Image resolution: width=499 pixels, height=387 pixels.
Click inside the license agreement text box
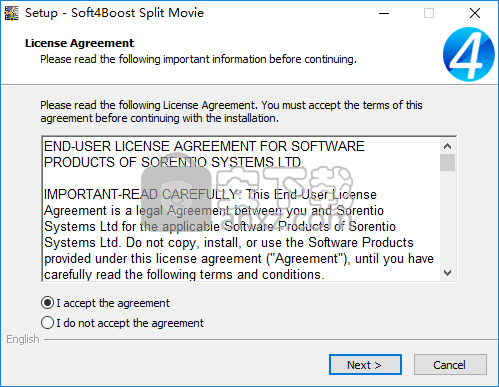click(241, 209)
